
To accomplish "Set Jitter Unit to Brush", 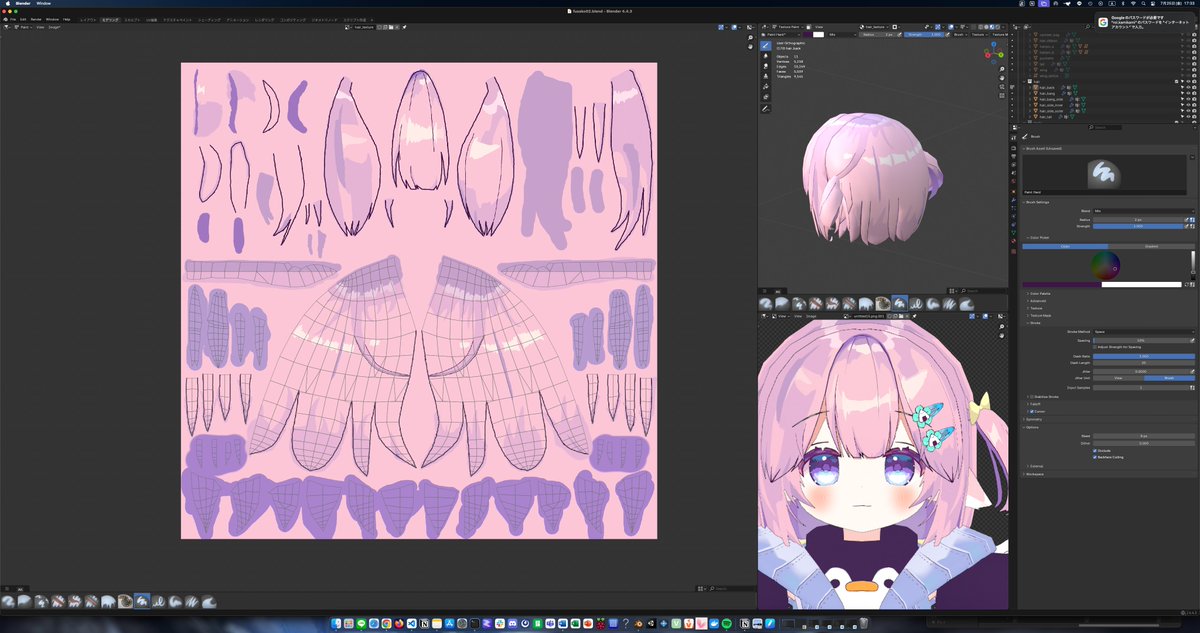I will coord(1169,378).
